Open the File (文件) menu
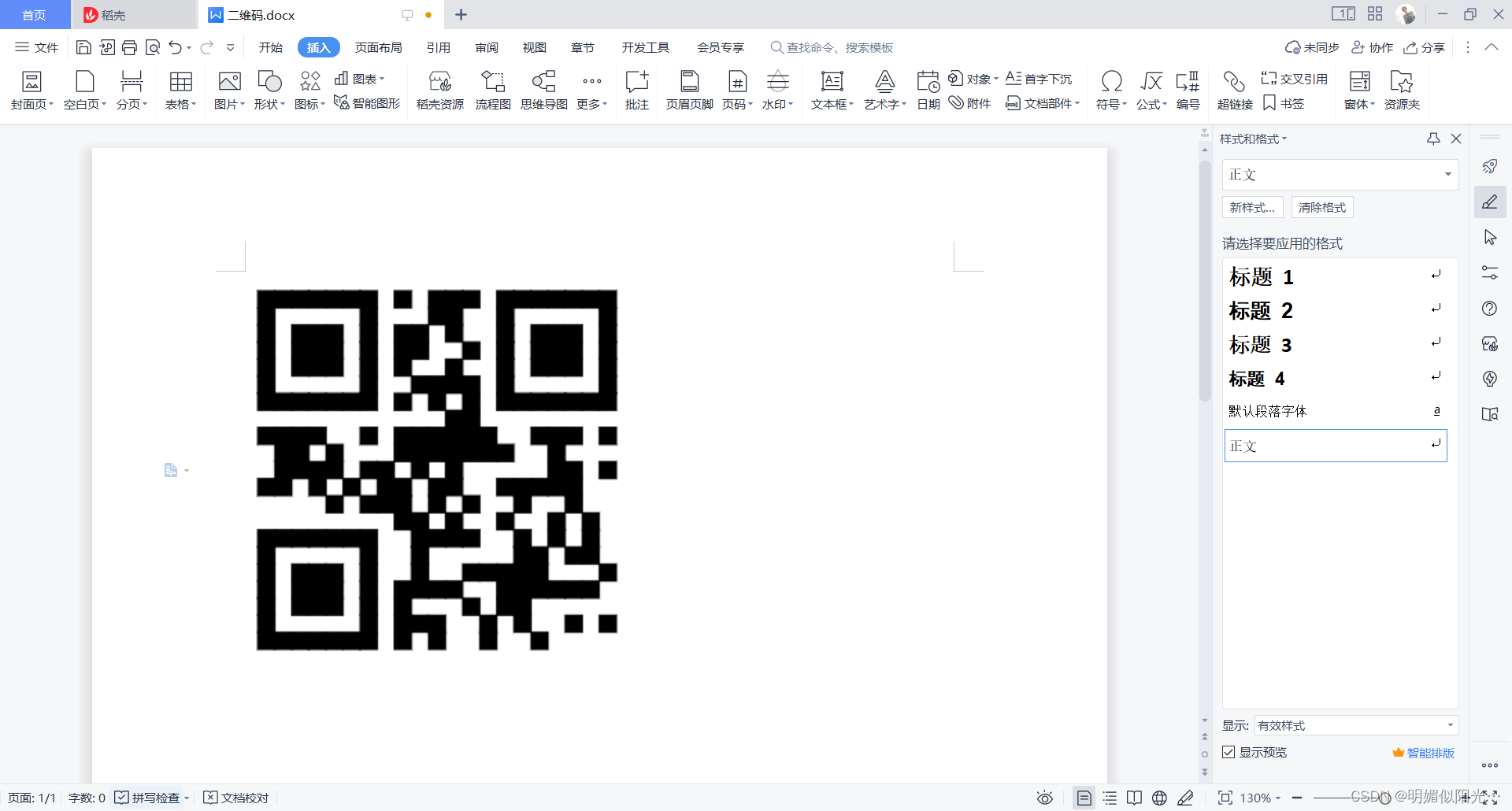The image size is (1512, 811). [x=37, y=47]
